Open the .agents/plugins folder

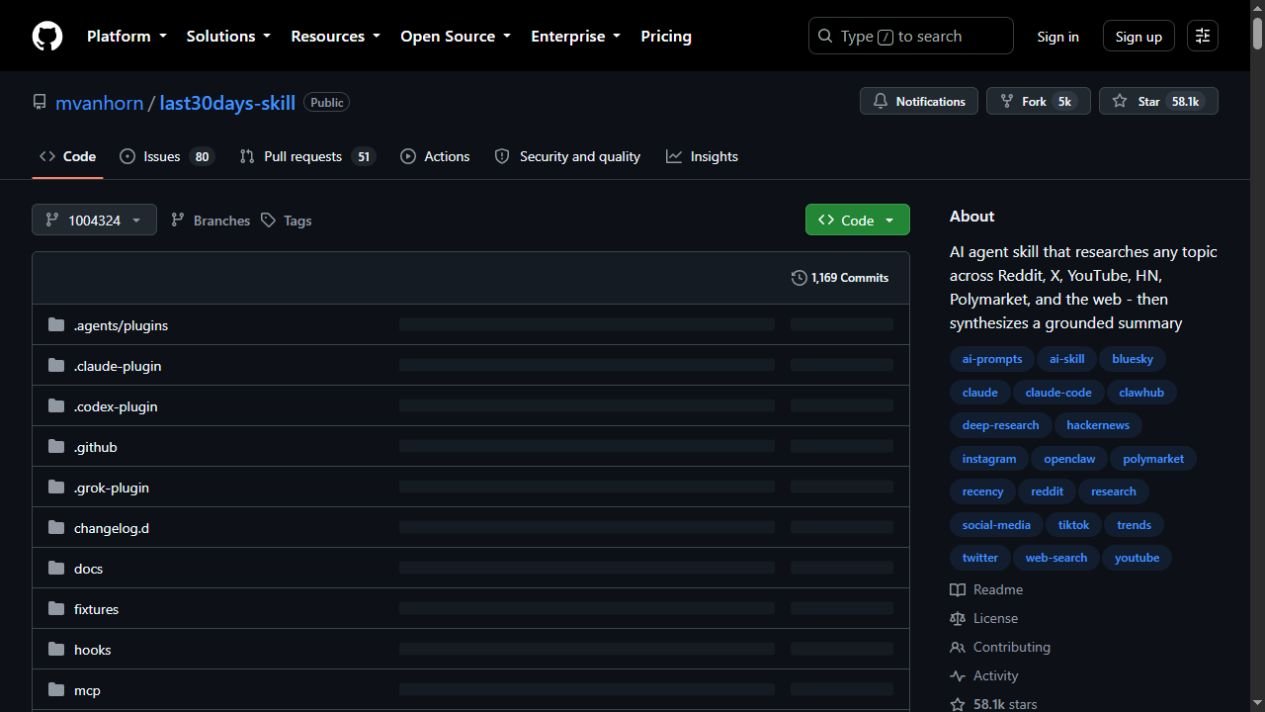tap(121, 325)
